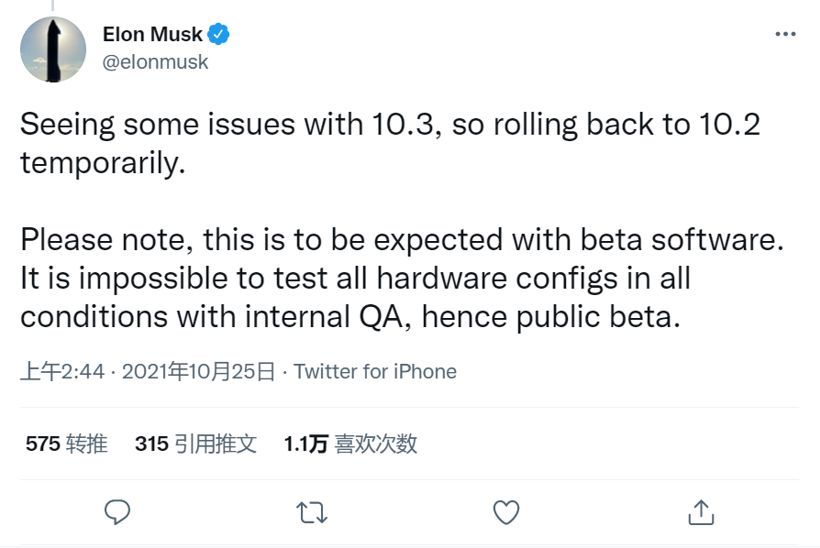
Task: Open the @elonmusk handle link
Action: pos(155,62)
